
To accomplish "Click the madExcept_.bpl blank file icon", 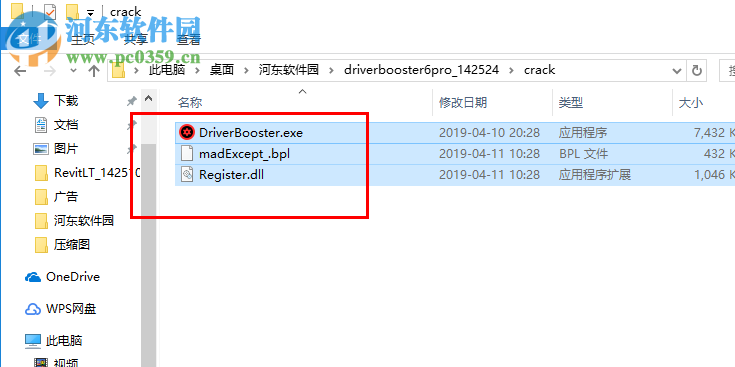I will pos(187,154).
